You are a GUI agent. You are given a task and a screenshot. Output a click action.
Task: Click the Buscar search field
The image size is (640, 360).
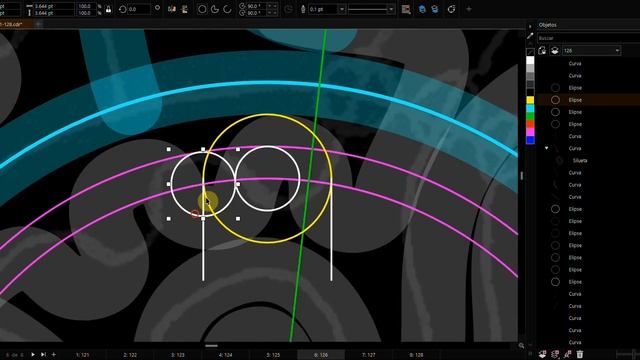[x=588, y=38]
